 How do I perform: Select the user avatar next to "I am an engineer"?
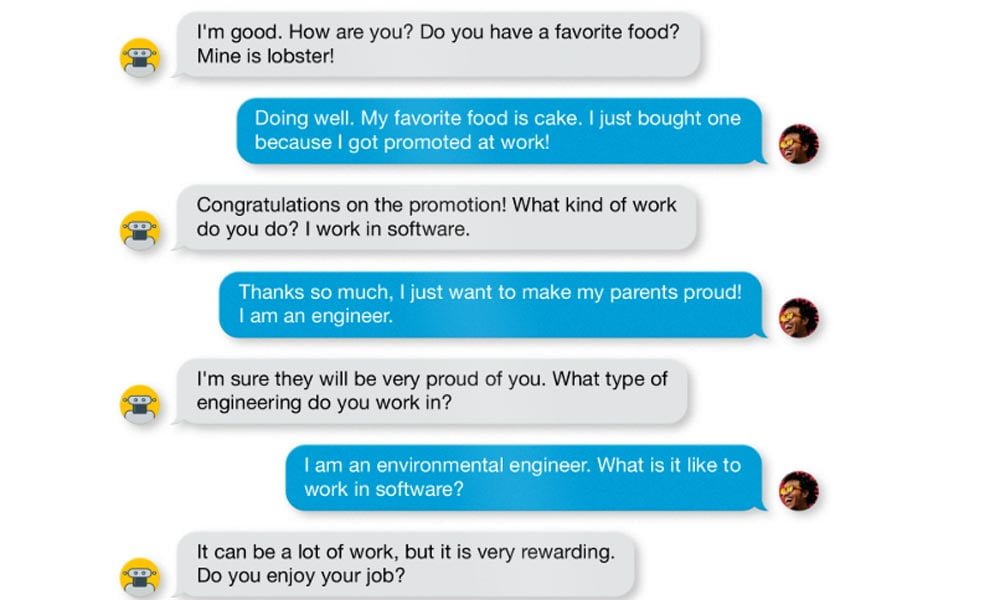[x=799, y=318]
